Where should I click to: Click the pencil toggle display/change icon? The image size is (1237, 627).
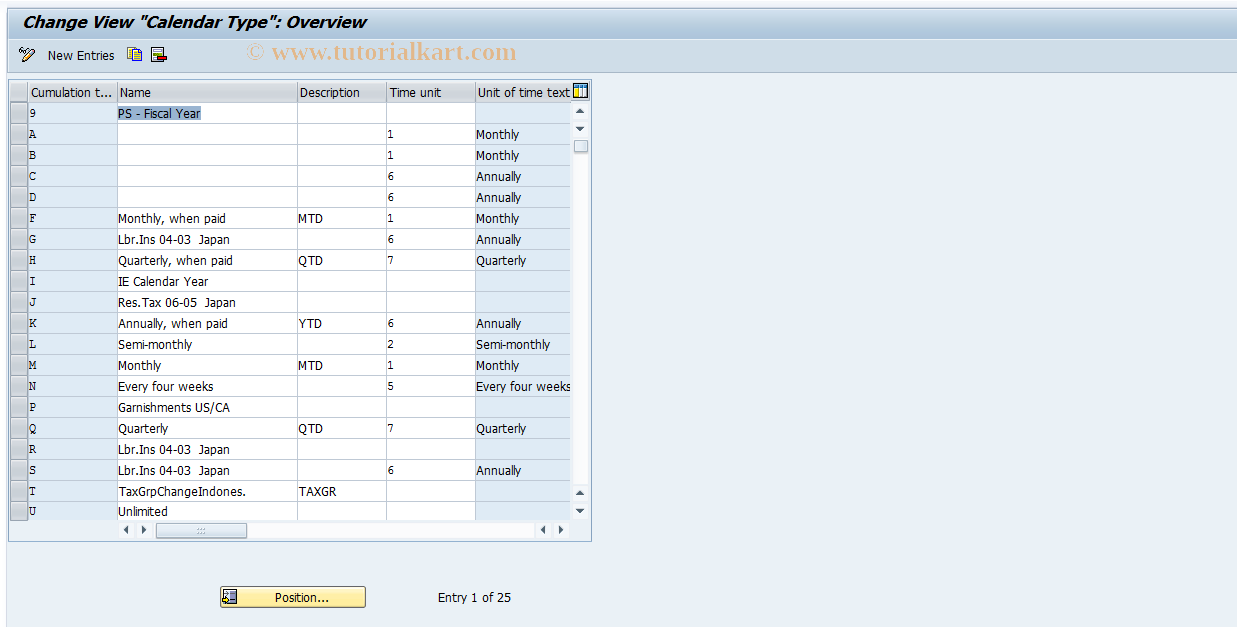click(x=26, y=55)
